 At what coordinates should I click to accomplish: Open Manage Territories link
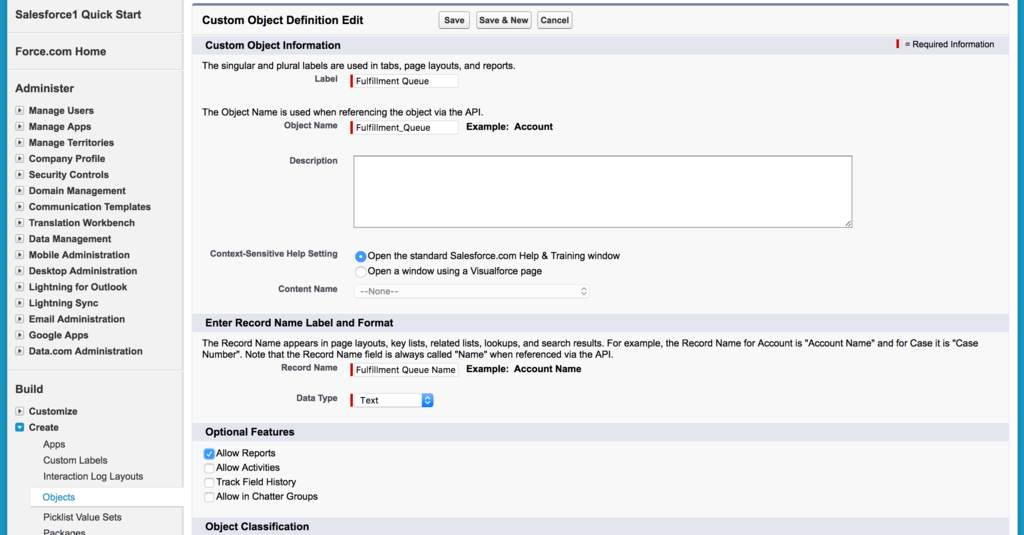pos(71,142)
